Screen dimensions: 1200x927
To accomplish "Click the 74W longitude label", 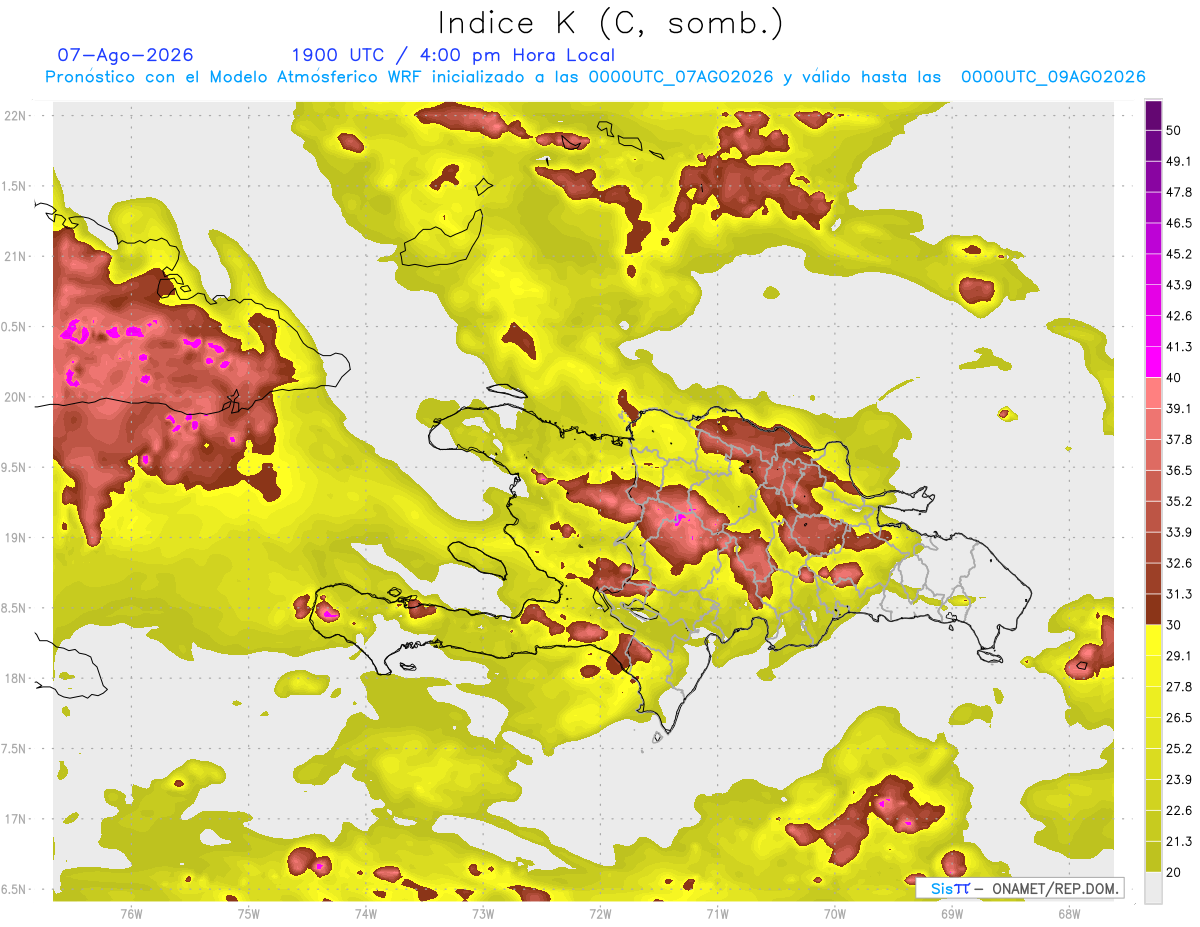I will 366,912.
